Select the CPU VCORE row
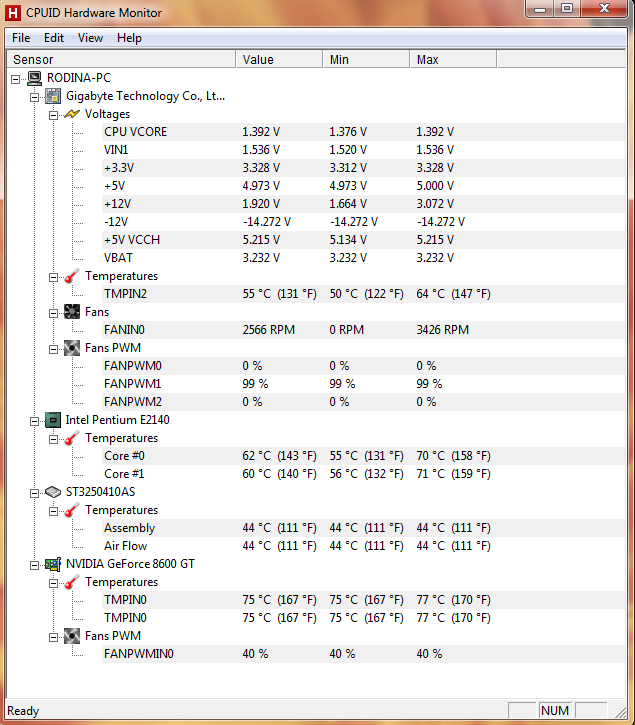This screenshot has width=635, height=725. click(364, 132)
